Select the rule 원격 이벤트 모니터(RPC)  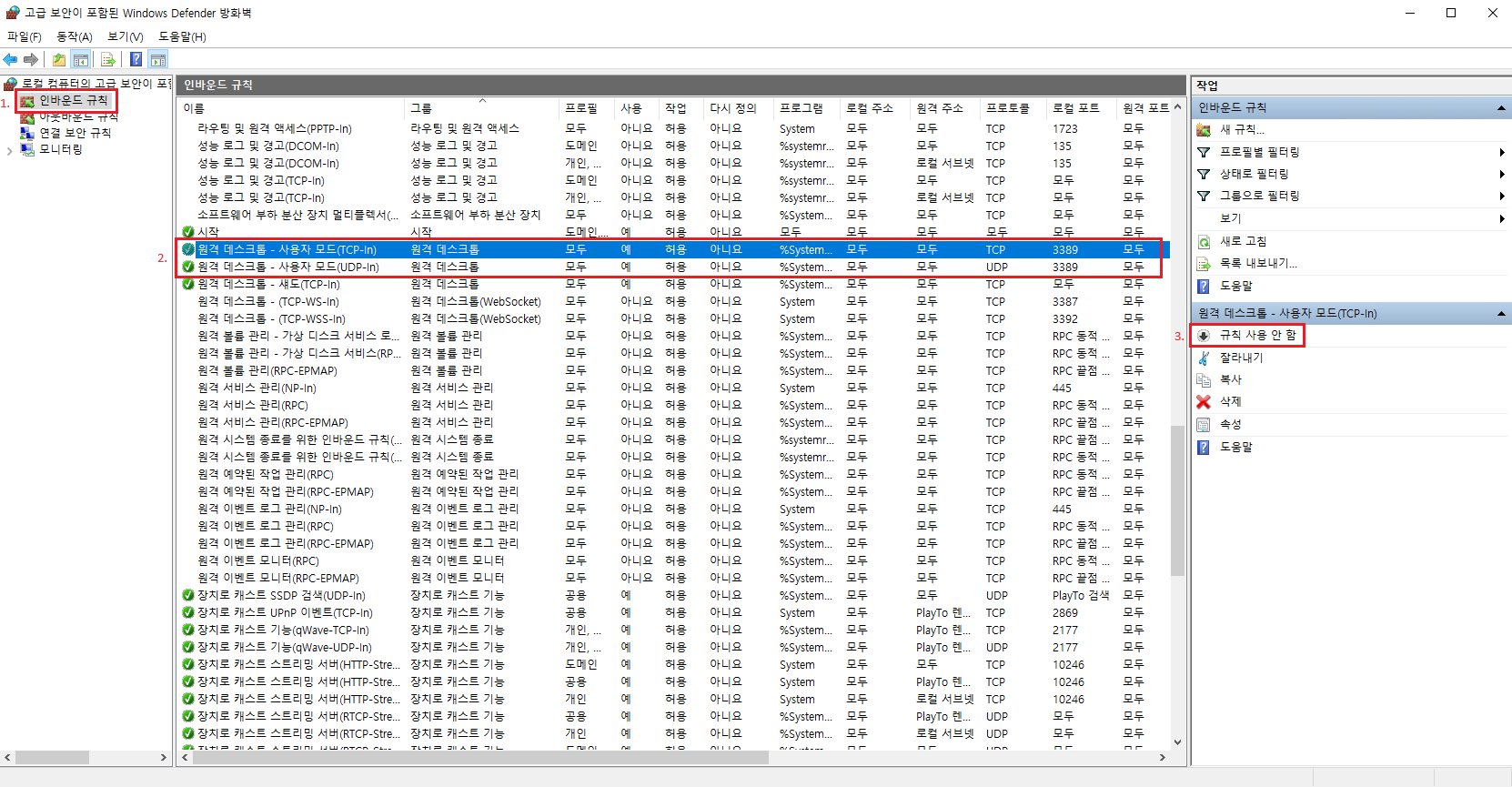(258, 560)
